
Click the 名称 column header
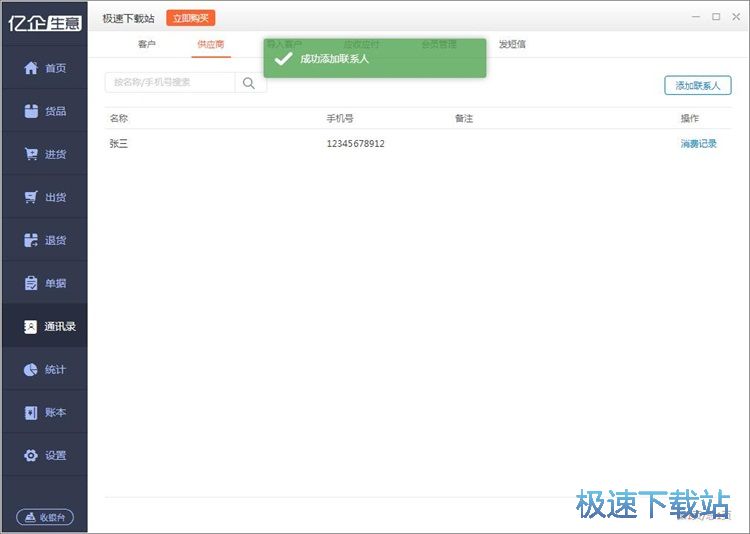[119, 118]
